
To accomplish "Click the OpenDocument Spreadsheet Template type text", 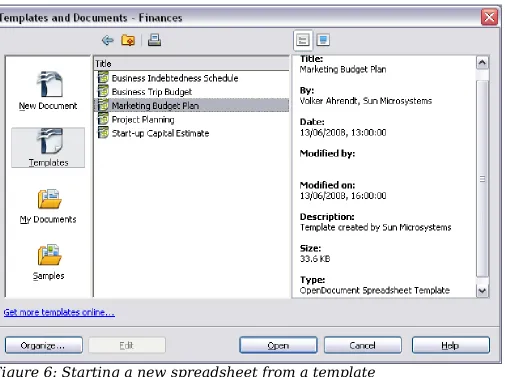I will pyautogui.click(x=375, y=290).
